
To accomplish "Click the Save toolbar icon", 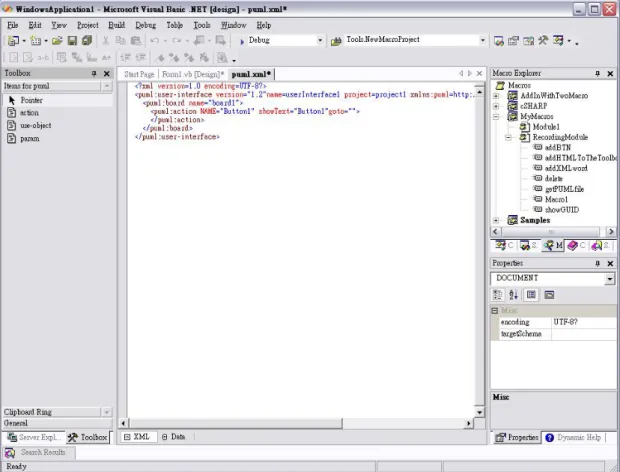I will [72, 40].
